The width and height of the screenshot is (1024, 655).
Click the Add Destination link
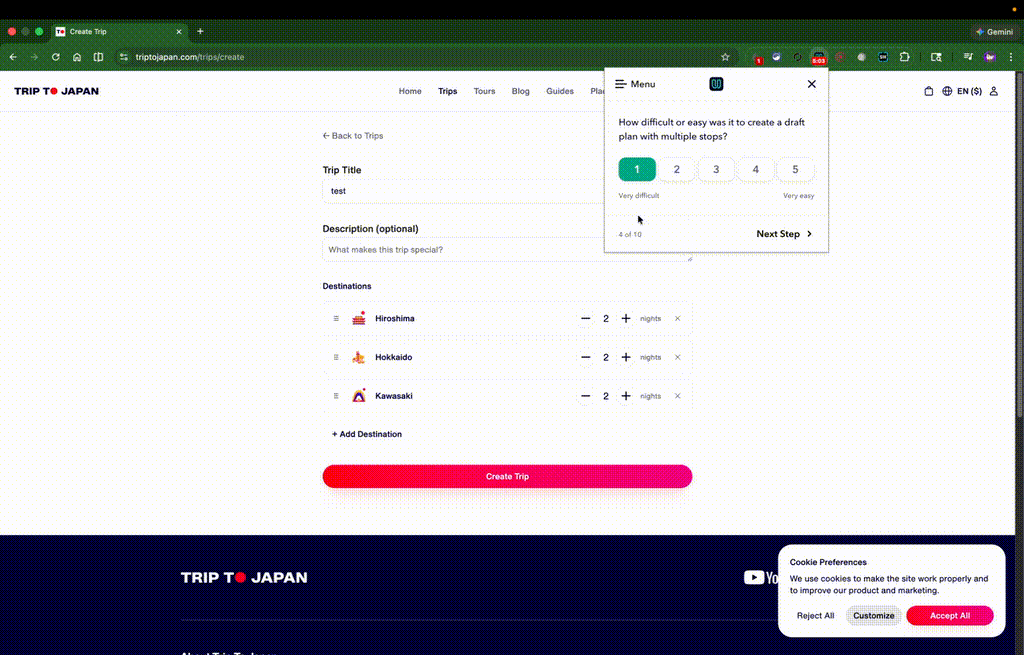(366, 434)
